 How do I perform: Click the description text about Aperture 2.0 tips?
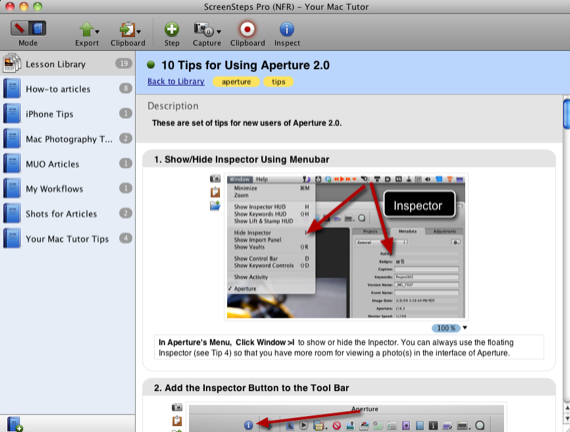247,123
